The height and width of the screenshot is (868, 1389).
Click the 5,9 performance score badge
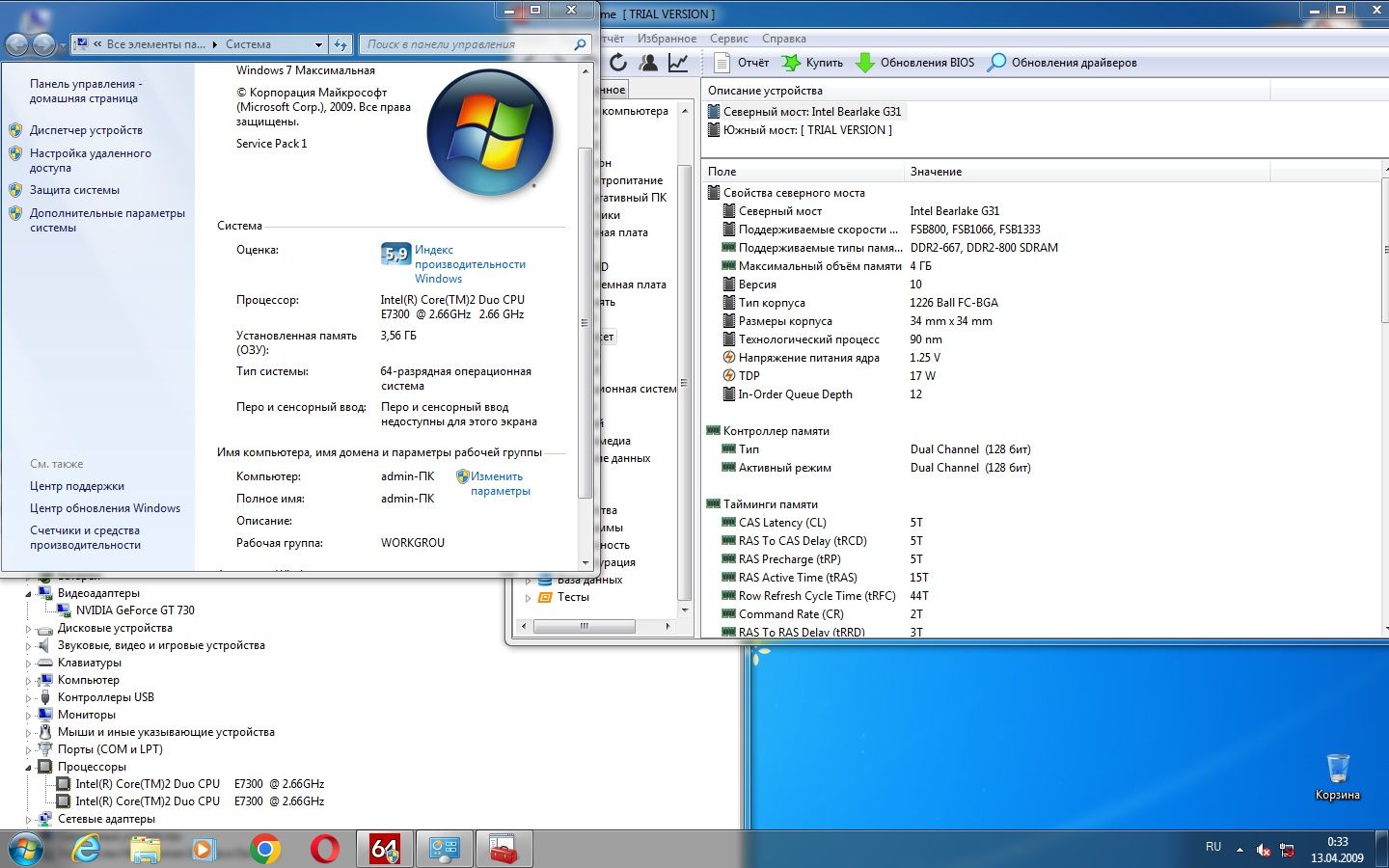click(395, 254)
